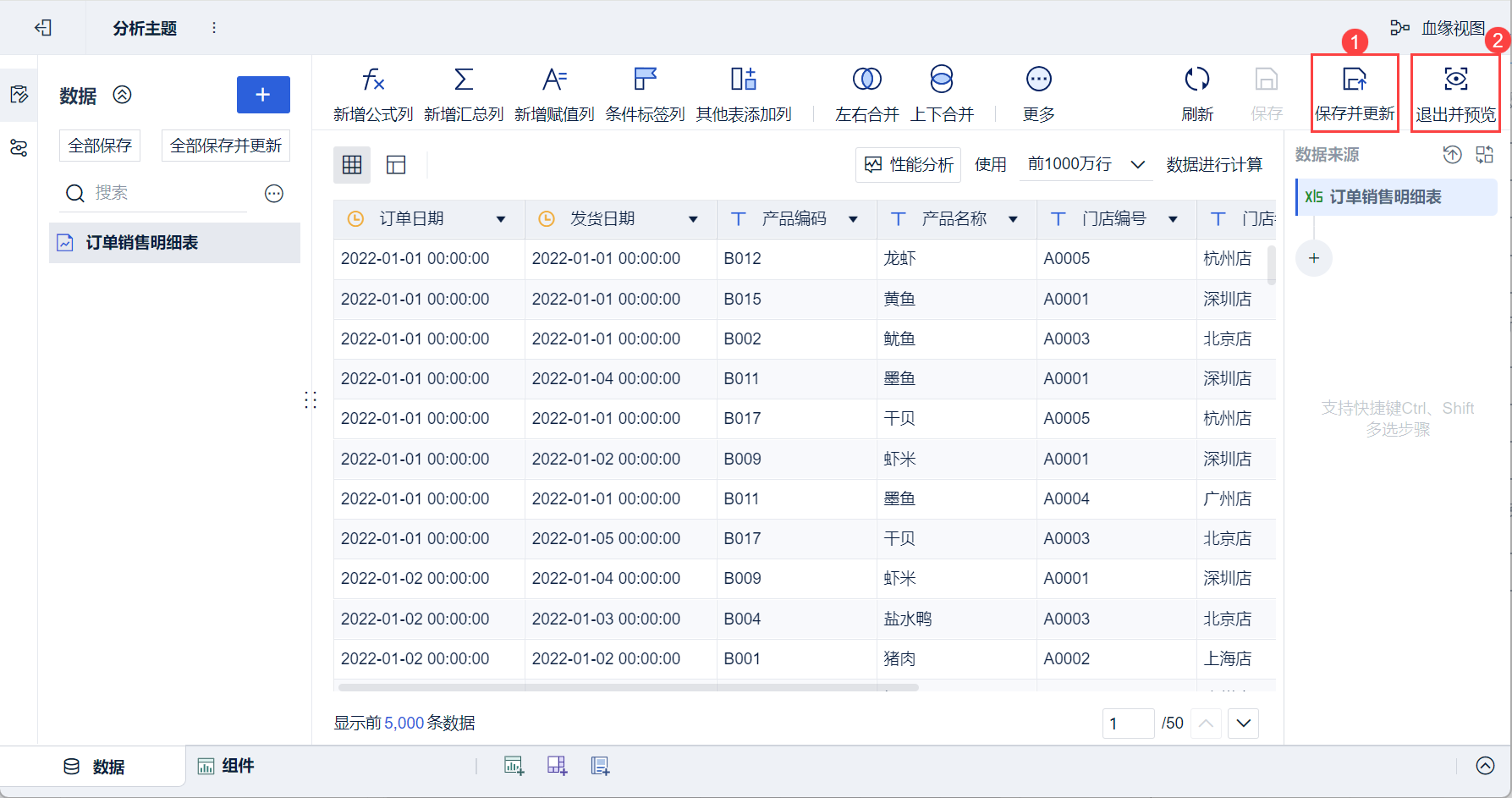Select the 订单销售明细表 source step
This screenshot has height=798, width=1512.
tap(1397, 197)
